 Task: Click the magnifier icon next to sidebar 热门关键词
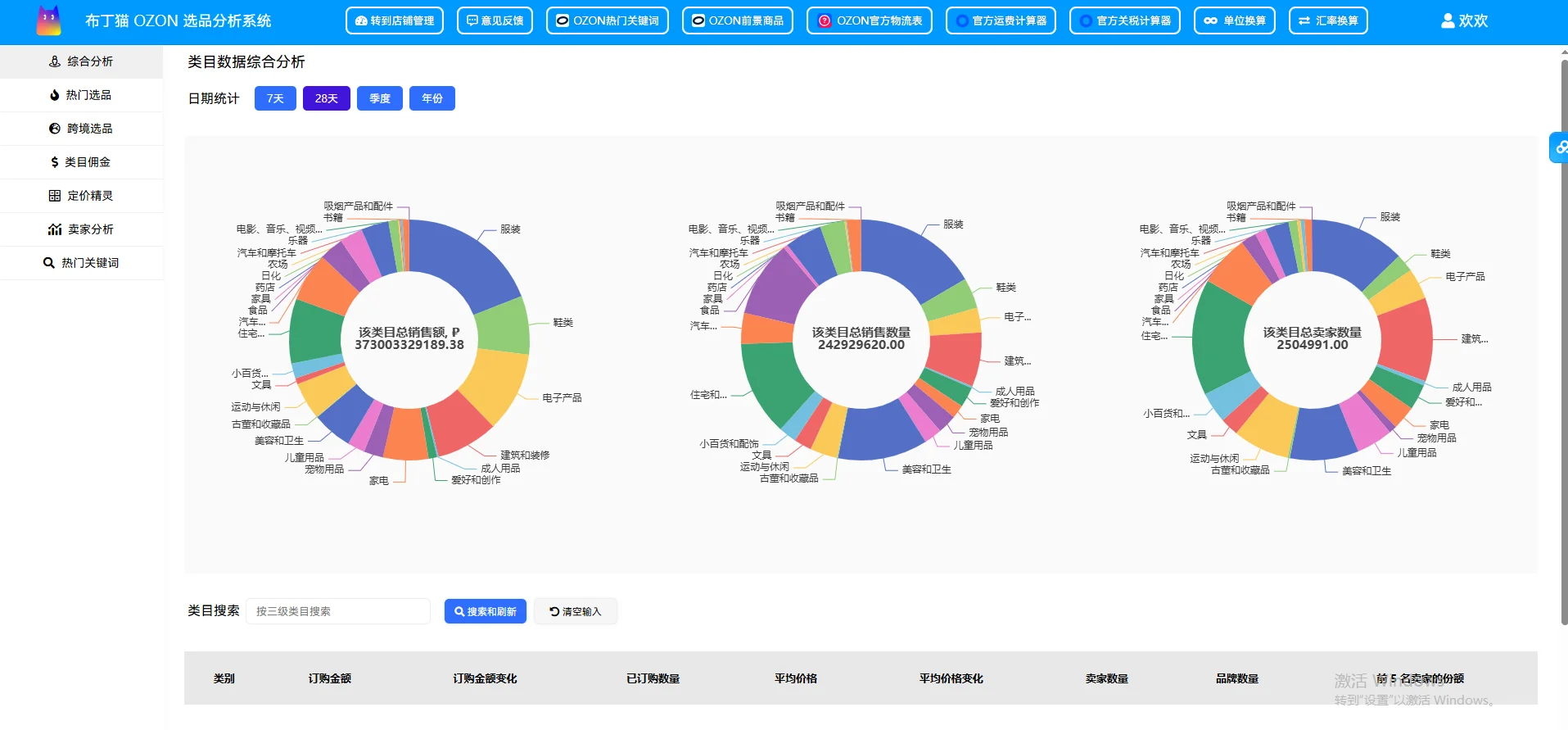[49, 263]
